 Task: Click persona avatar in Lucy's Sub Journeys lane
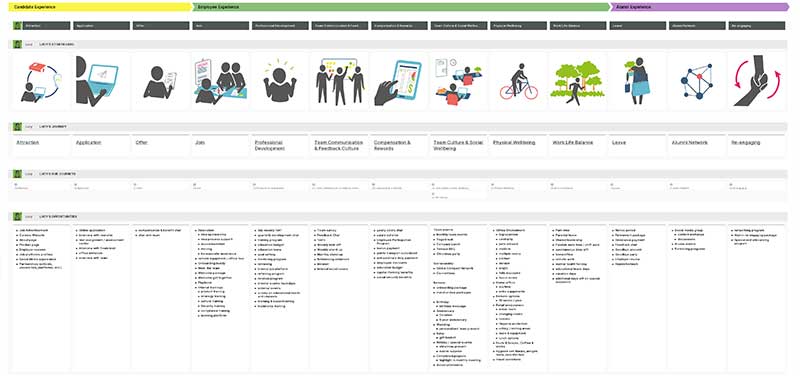[x=17, y=174]
